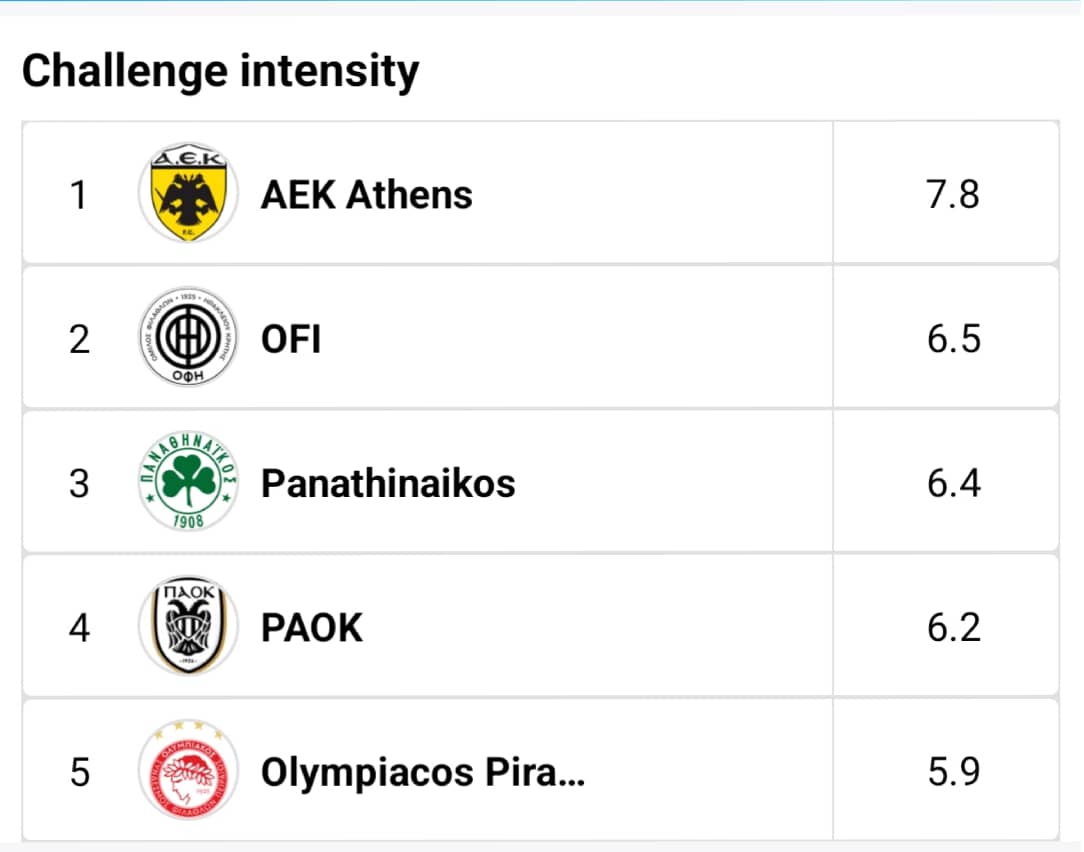Viewport: 1084px width, 852px height.
Task: Select the 6.4 intensity value
Action: (x=953, y=483)
